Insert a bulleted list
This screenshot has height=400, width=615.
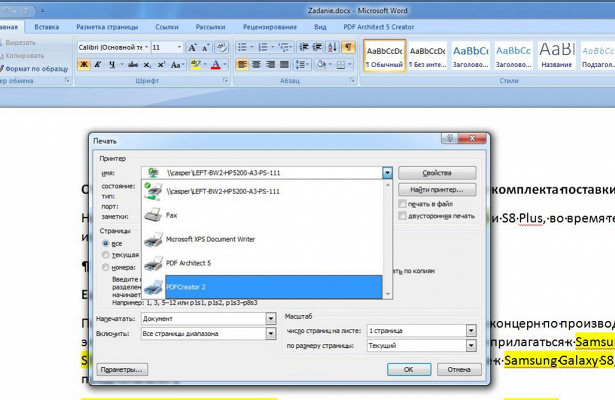coord(242,47)
